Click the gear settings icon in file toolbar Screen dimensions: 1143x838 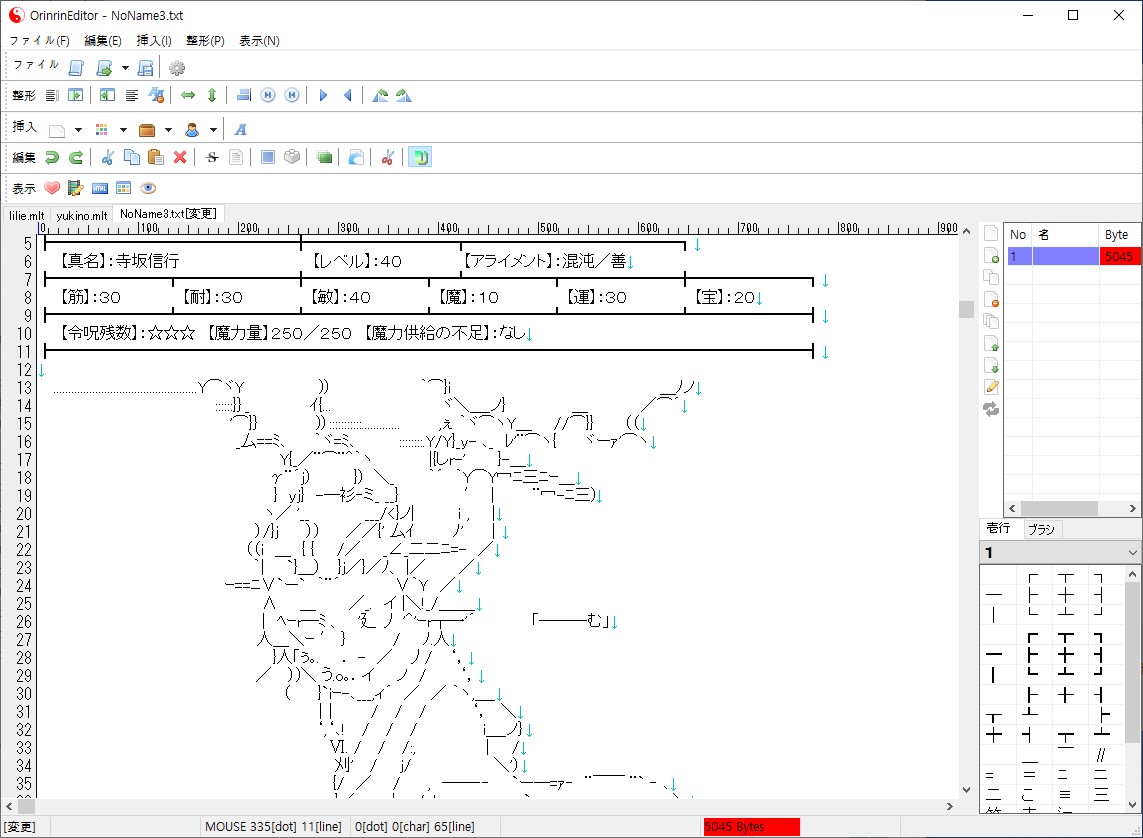pyautogui.click(x=177, y=68)
